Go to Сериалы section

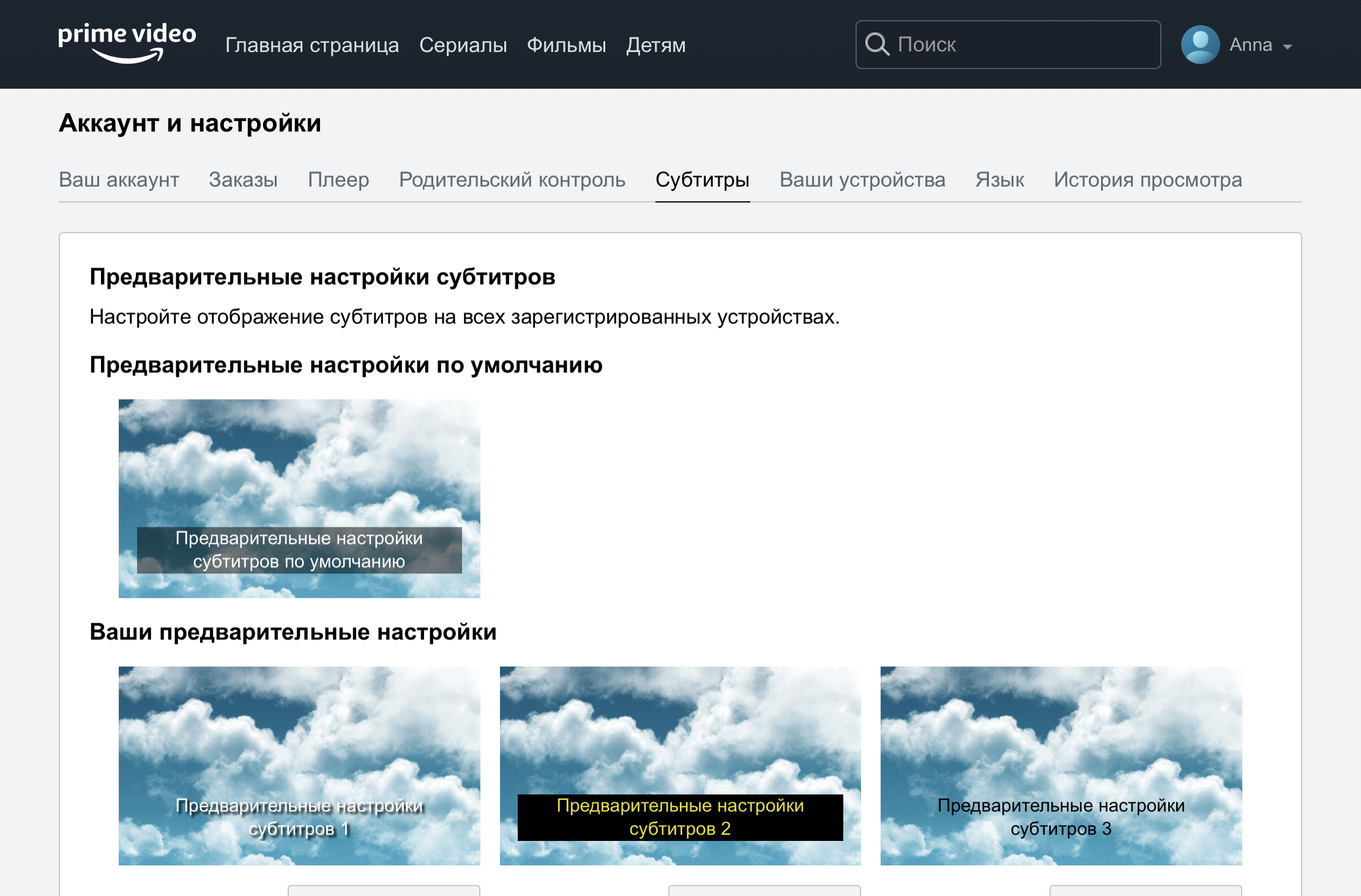point(463,45)
